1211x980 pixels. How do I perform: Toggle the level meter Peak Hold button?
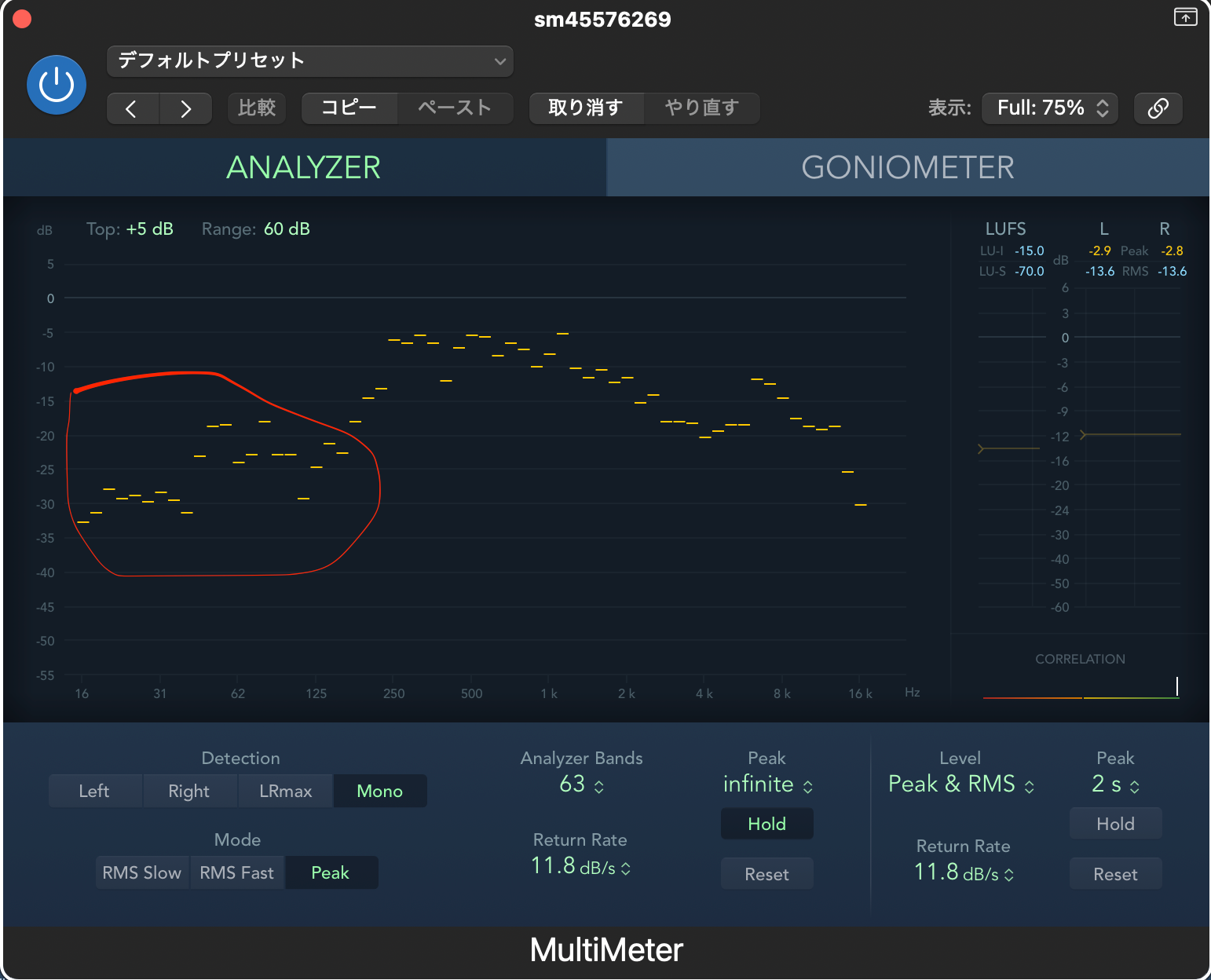(x=1116, y=825)
